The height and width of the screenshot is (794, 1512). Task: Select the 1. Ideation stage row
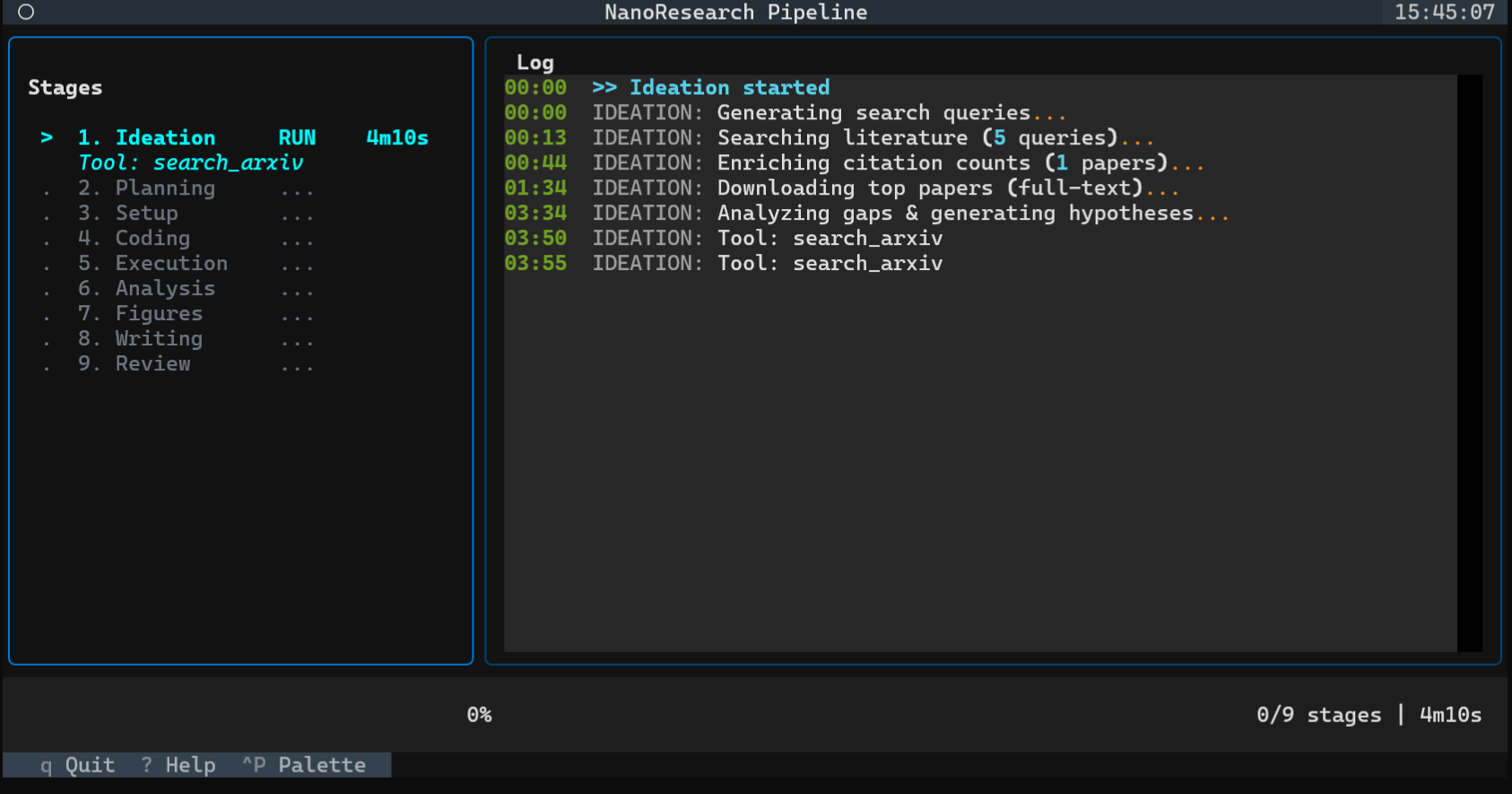[235, 137]
